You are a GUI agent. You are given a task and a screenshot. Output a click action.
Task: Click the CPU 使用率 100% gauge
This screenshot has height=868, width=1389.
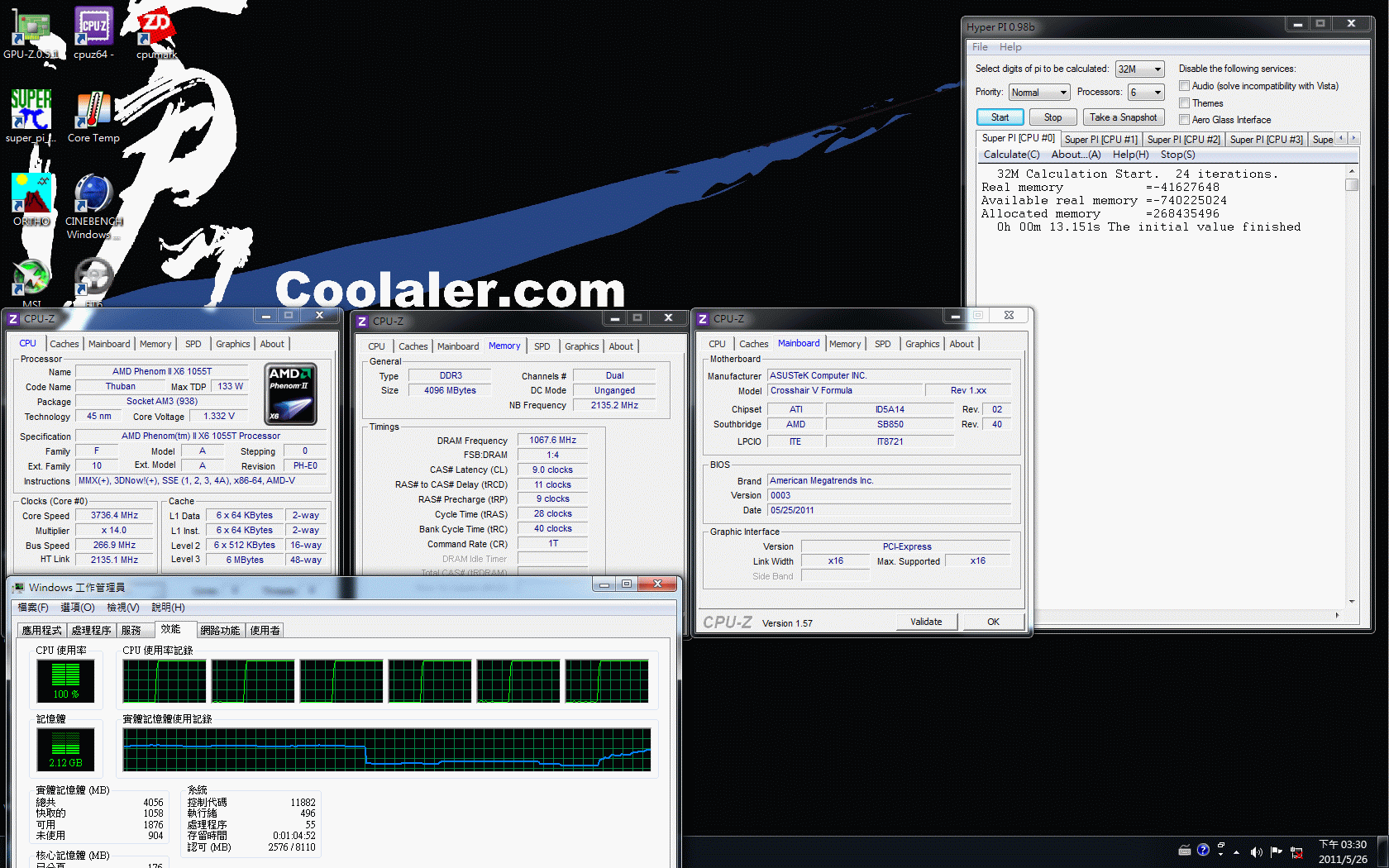point(65,681)
